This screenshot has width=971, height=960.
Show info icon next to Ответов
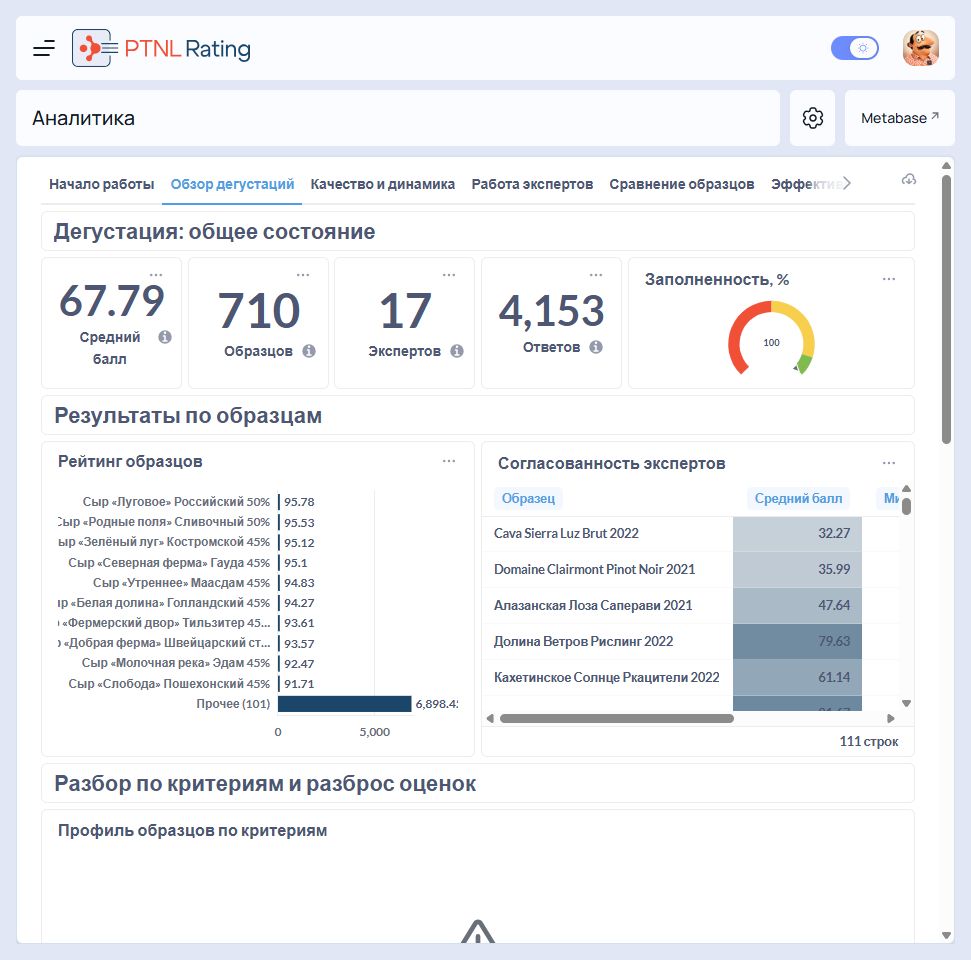point(596,347)
